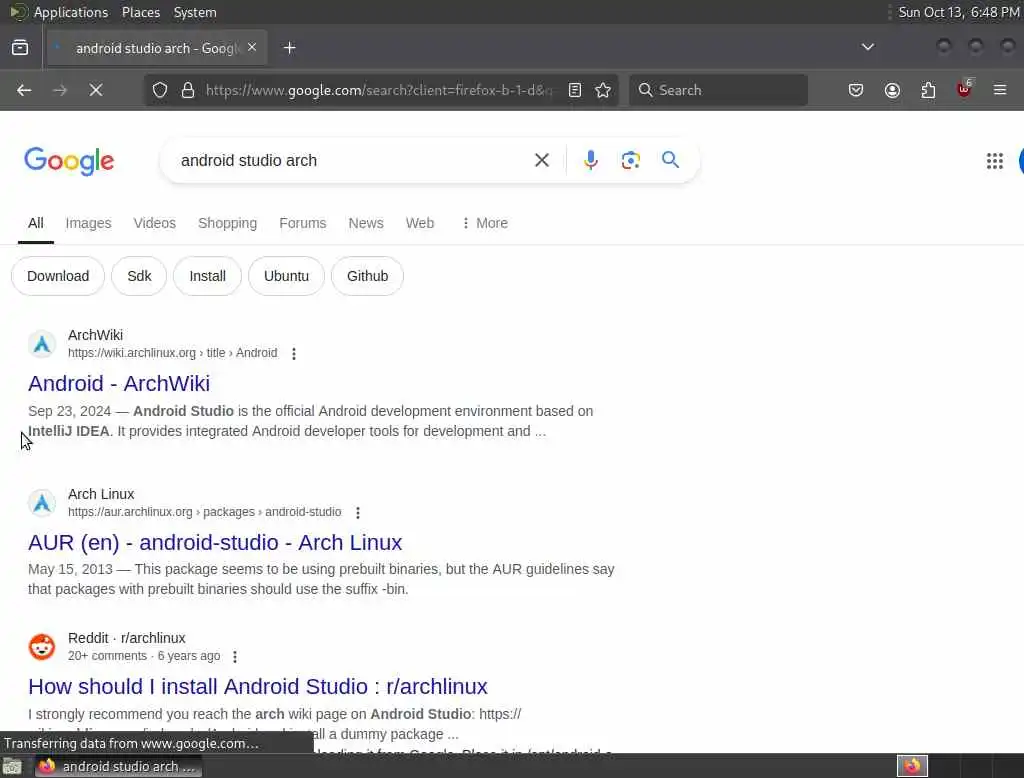
Task: Click the Firefox workspace switcher thumbnail
Action: [x=912, y=766]
